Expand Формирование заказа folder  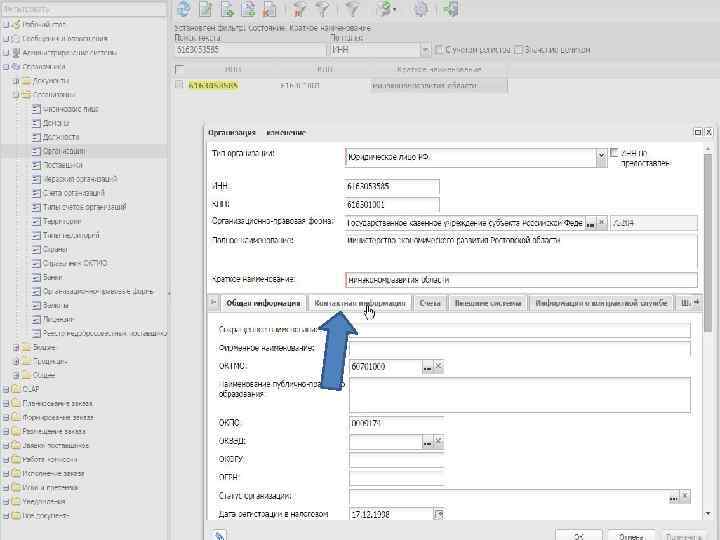tap(6, 417)
